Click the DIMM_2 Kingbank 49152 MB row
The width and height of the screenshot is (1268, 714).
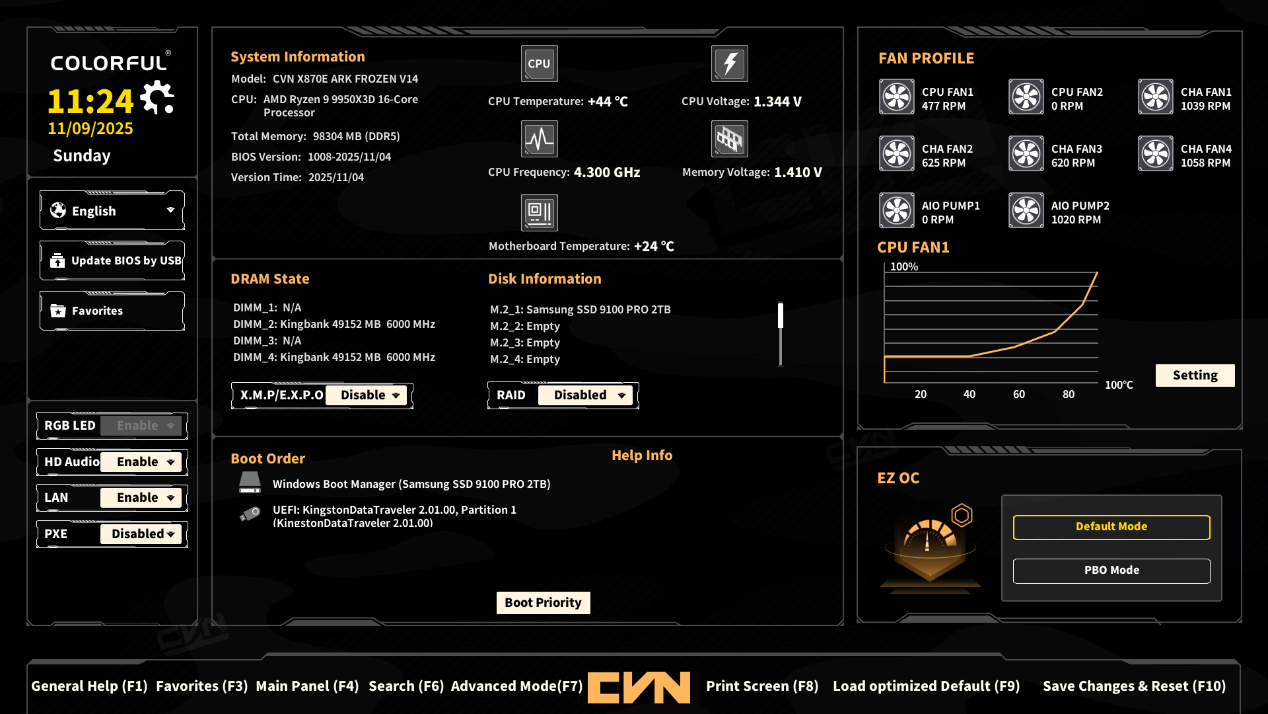(x=334, y=325)
